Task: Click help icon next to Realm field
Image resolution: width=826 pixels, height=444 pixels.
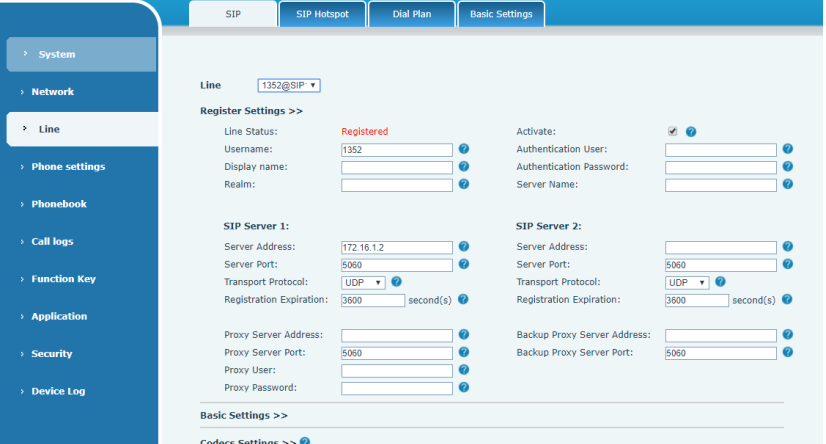Action: [x=463, y=185]
